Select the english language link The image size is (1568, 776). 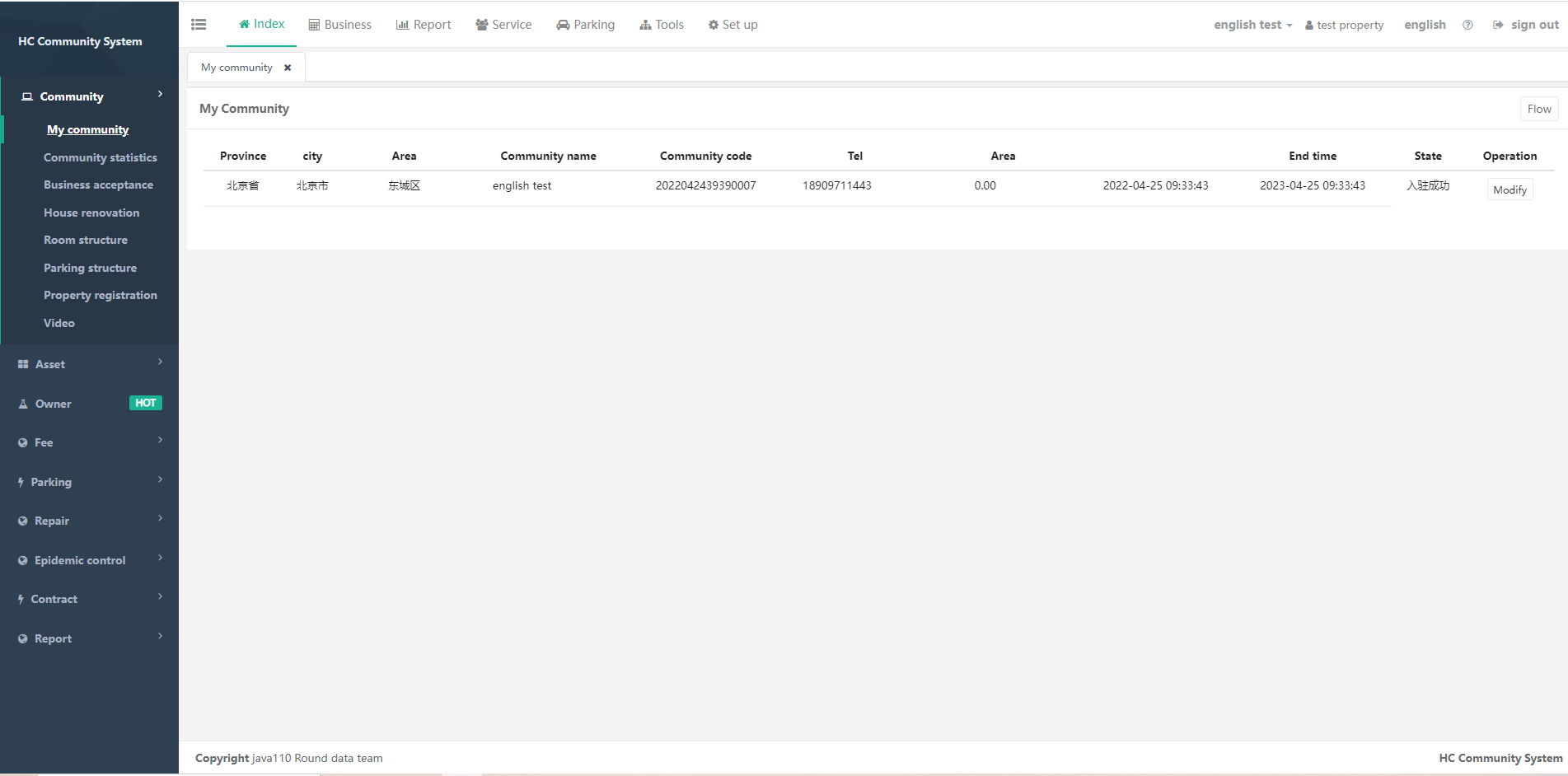1425,25
